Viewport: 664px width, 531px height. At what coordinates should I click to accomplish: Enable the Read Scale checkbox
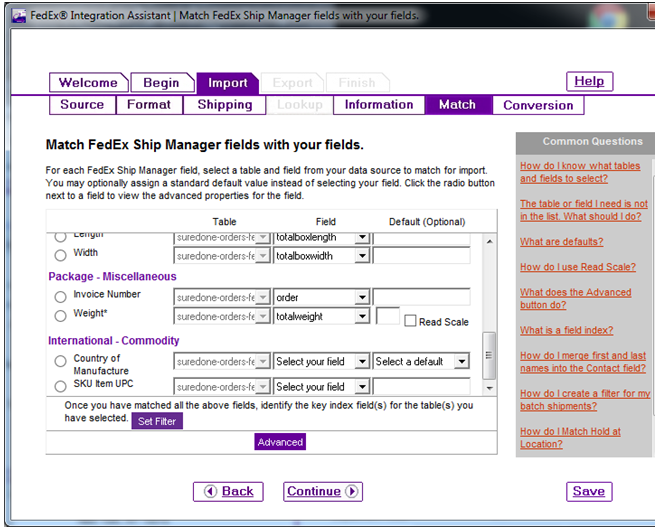tap(410, 321)
